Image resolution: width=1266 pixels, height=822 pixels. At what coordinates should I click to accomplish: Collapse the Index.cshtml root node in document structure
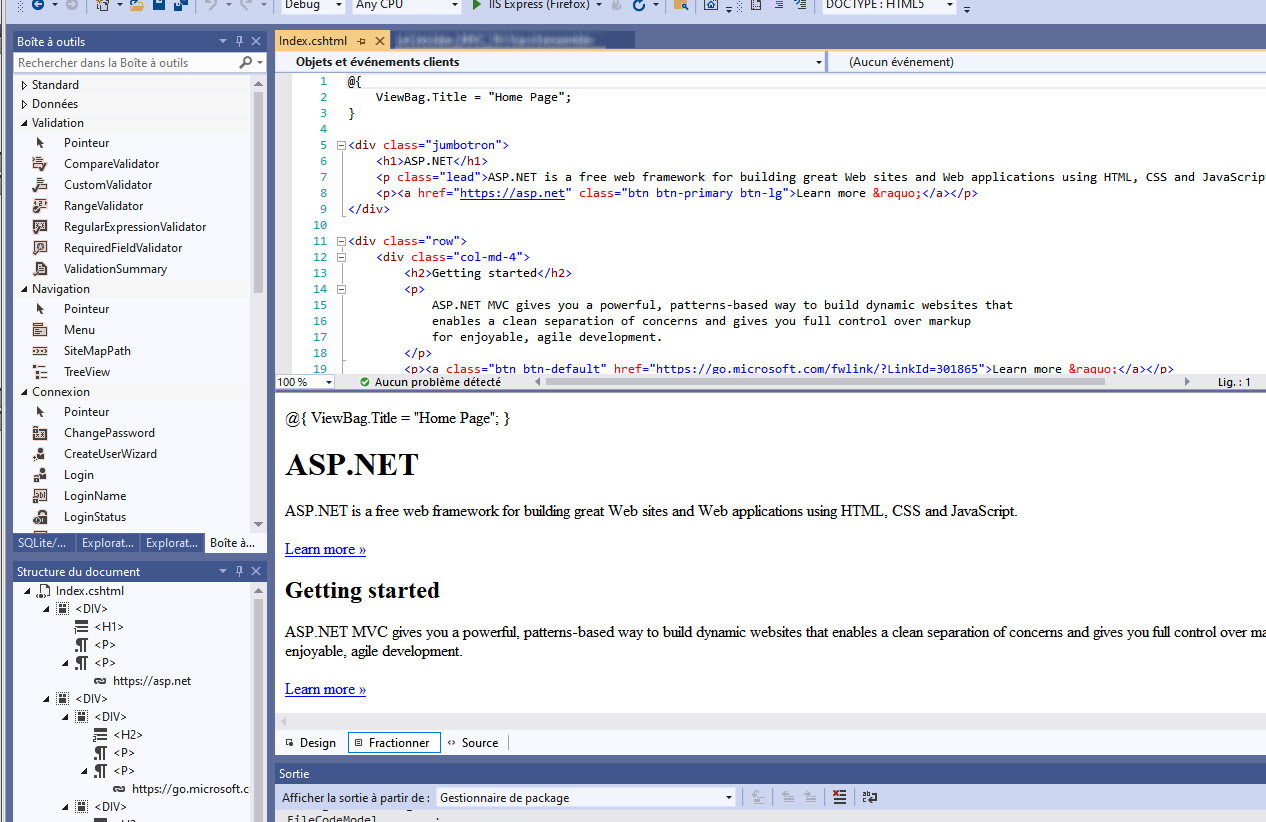27,591
